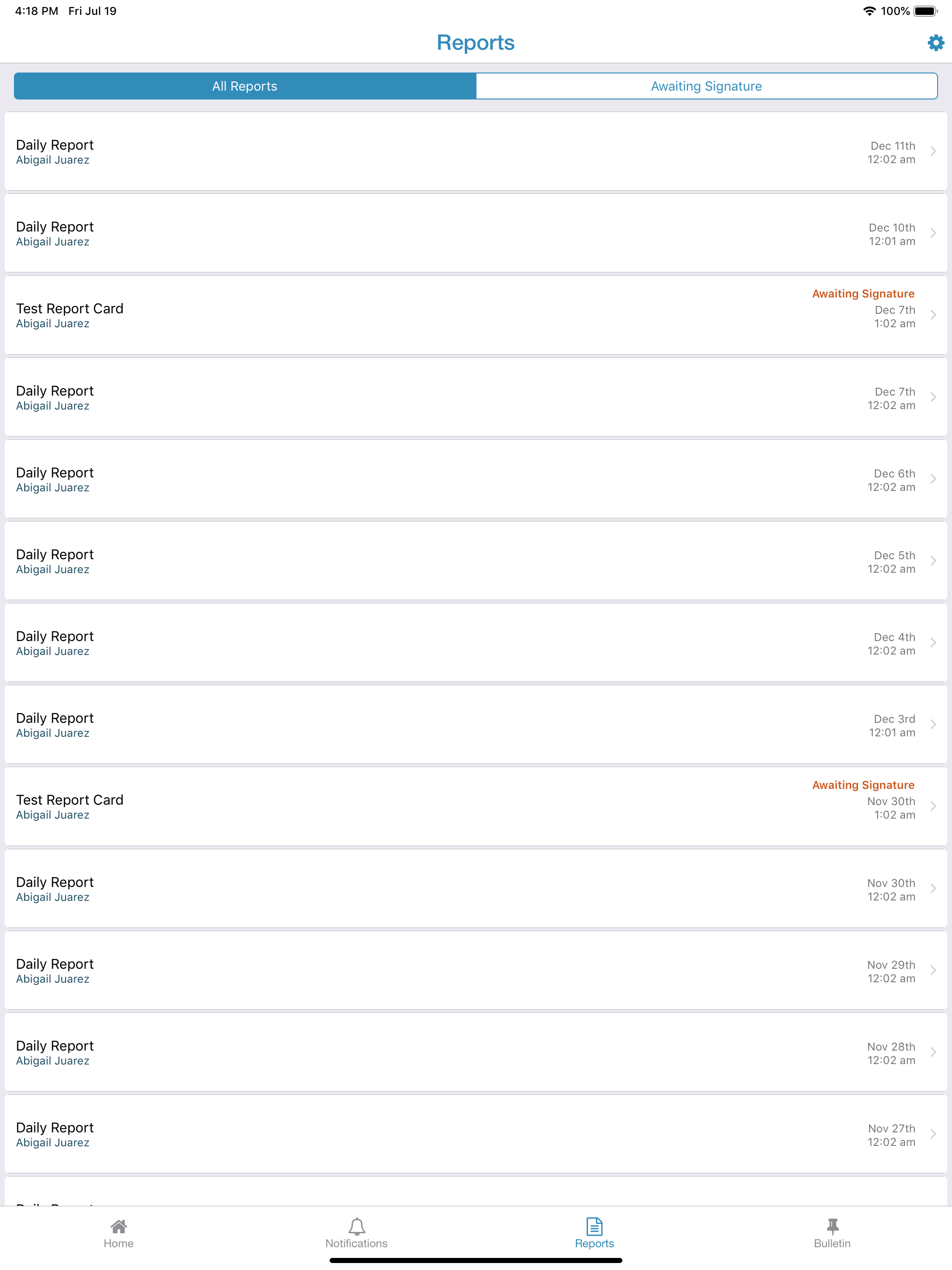
Task: Expand Dec 10th Daily Report chevron
Action: (933, 233)
